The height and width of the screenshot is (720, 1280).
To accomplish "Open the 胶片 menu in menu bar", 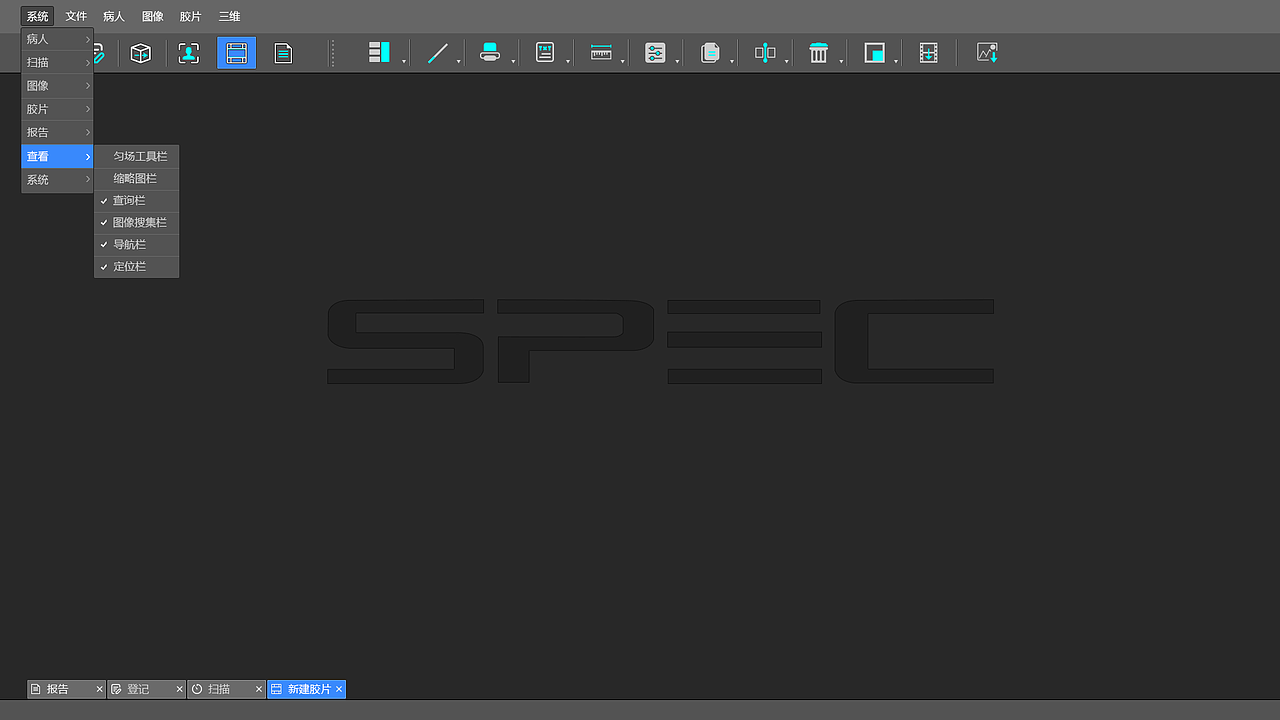I will pyautogui.click(x=190, y=17).
